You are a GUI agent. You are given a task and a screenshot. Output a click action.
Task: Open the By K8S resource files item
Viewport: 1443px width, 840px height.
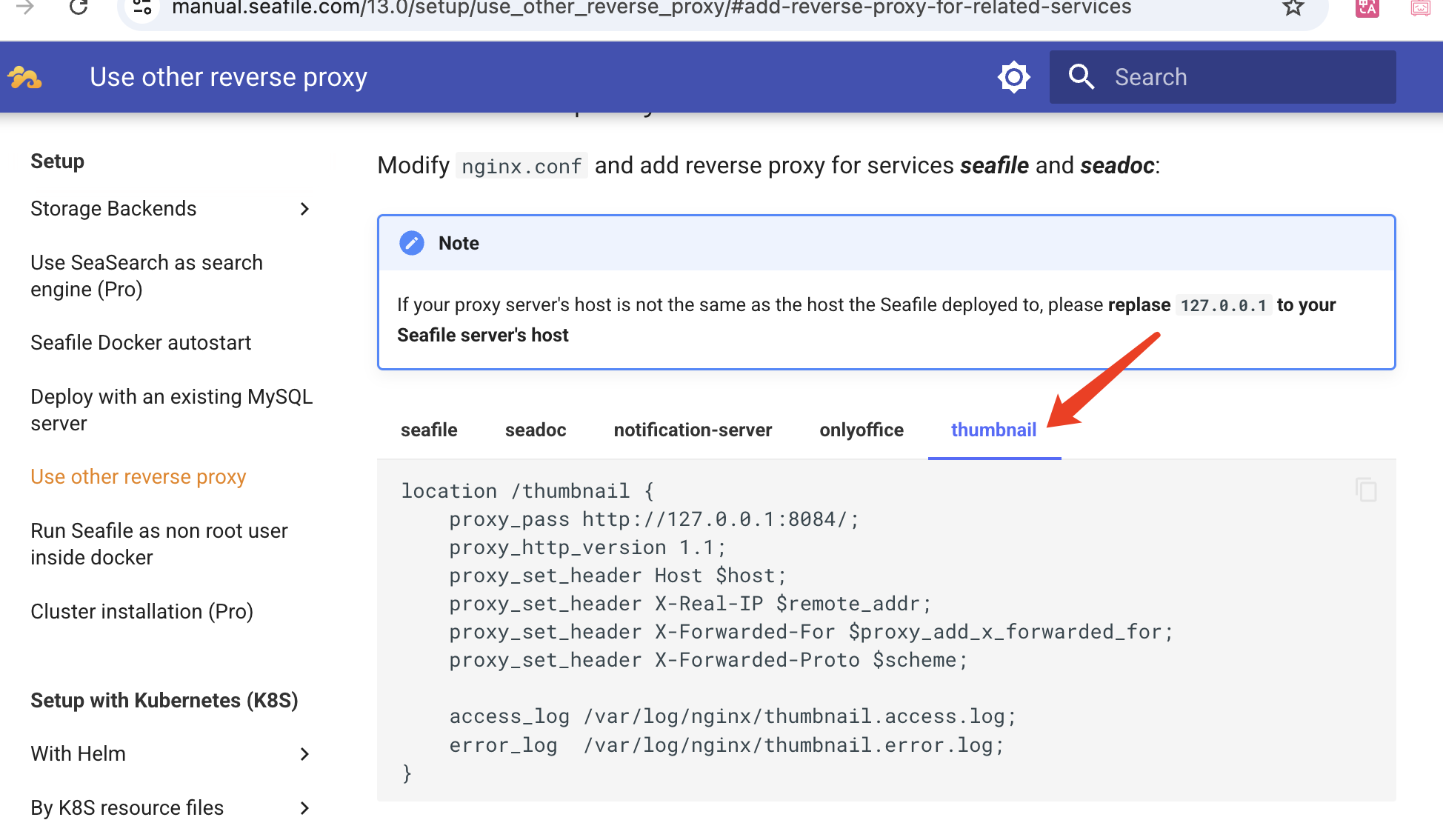127,808
